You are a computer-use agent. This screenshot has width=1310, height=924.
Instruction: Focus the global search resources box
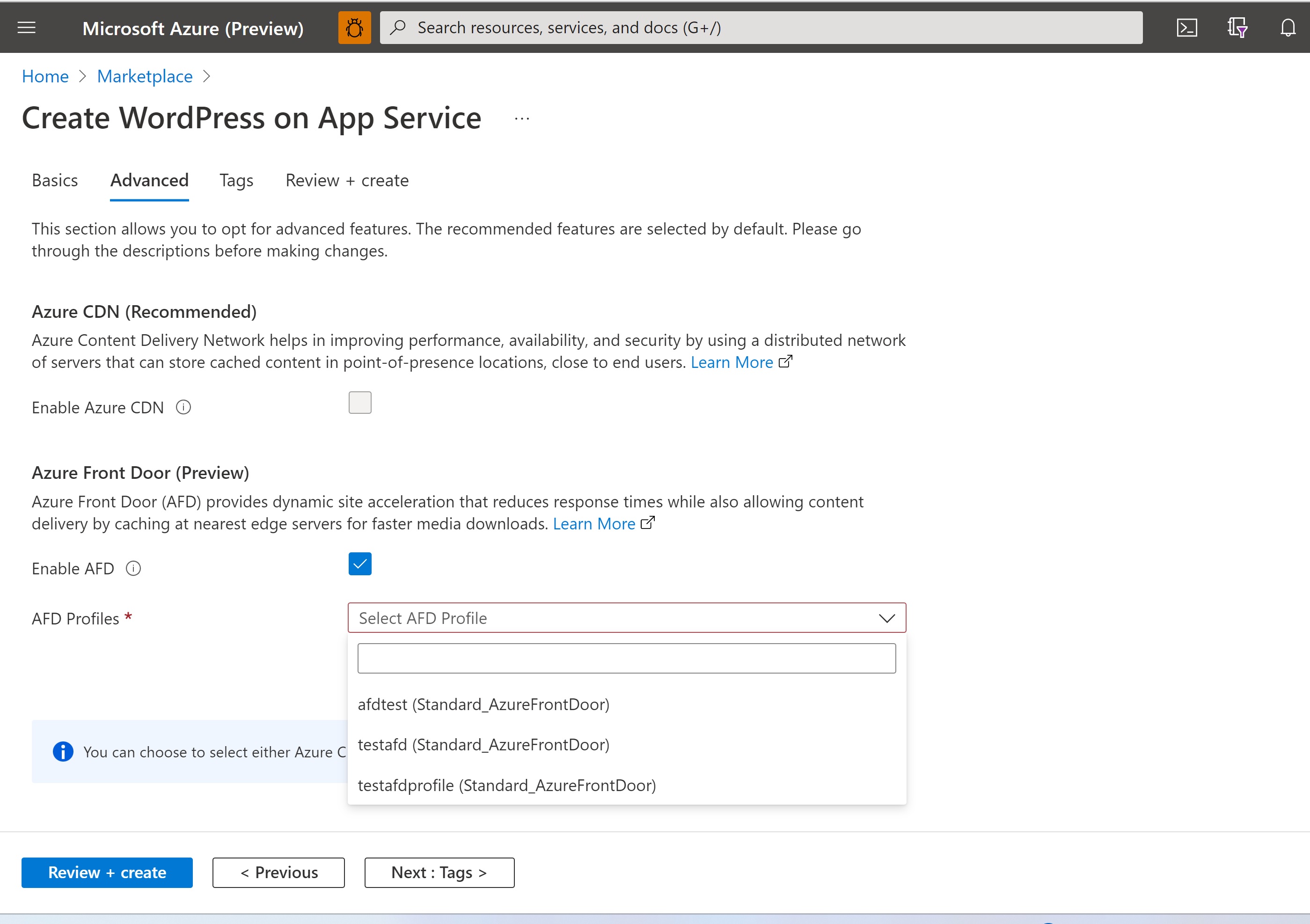tap(761, 28)
